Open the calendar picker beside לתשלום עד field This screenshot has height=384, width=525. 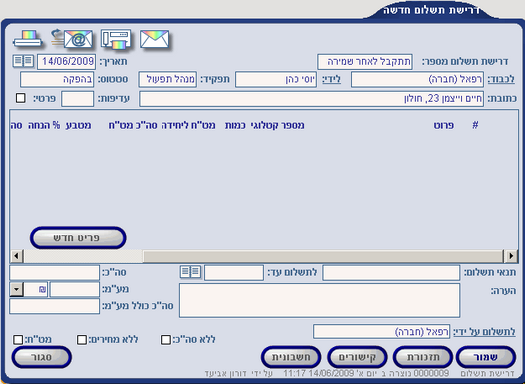[x=190, y=272]
